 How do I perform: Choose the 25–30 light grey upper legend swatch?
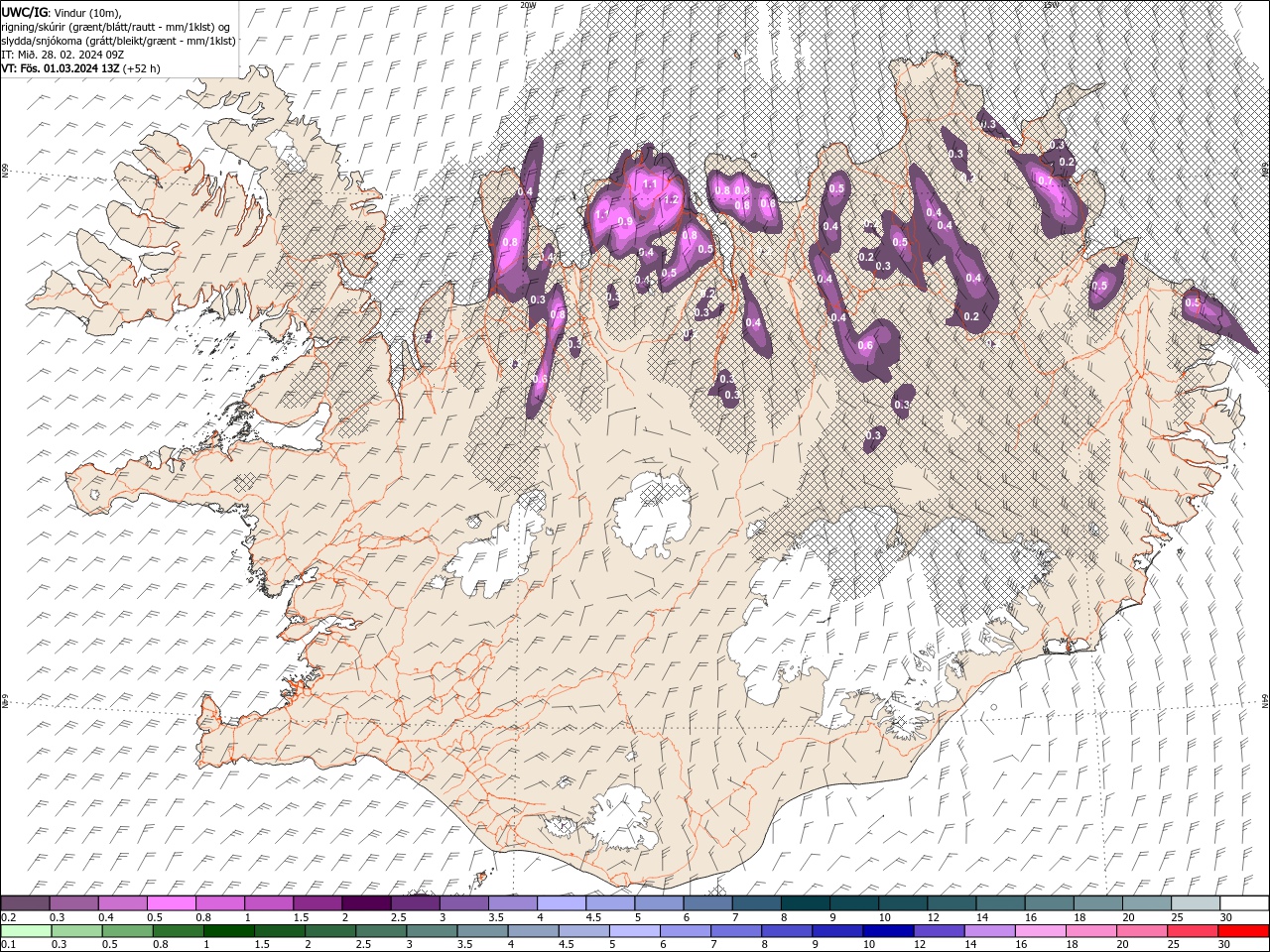click(1196, 902)
